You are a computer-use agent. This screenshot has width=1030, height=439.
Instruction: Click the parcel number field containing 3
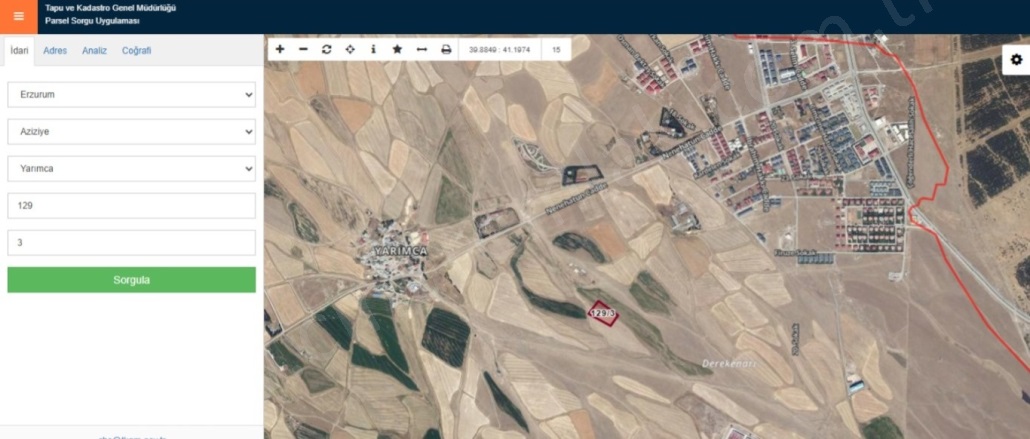coord(131,243)
